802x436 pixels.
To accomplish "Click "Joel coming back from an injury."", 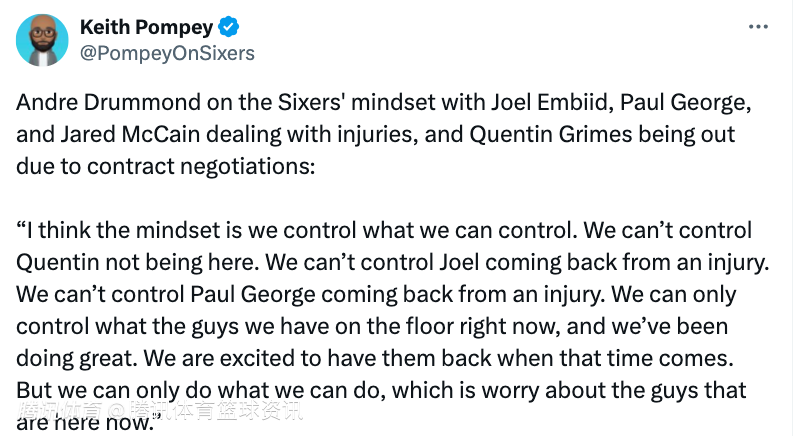I will click(x=605, y=263).
